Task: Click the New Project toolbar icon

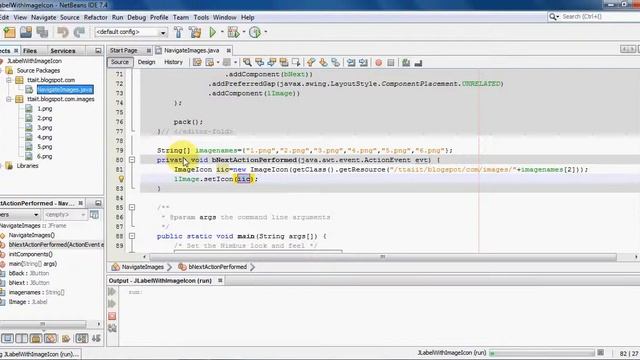Action: [9, 32]
